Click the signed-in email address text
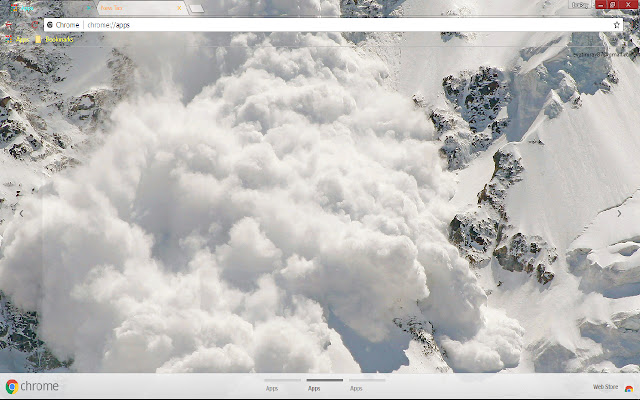Viewport: 640px width, 400px height. click(x=600, y=54)
